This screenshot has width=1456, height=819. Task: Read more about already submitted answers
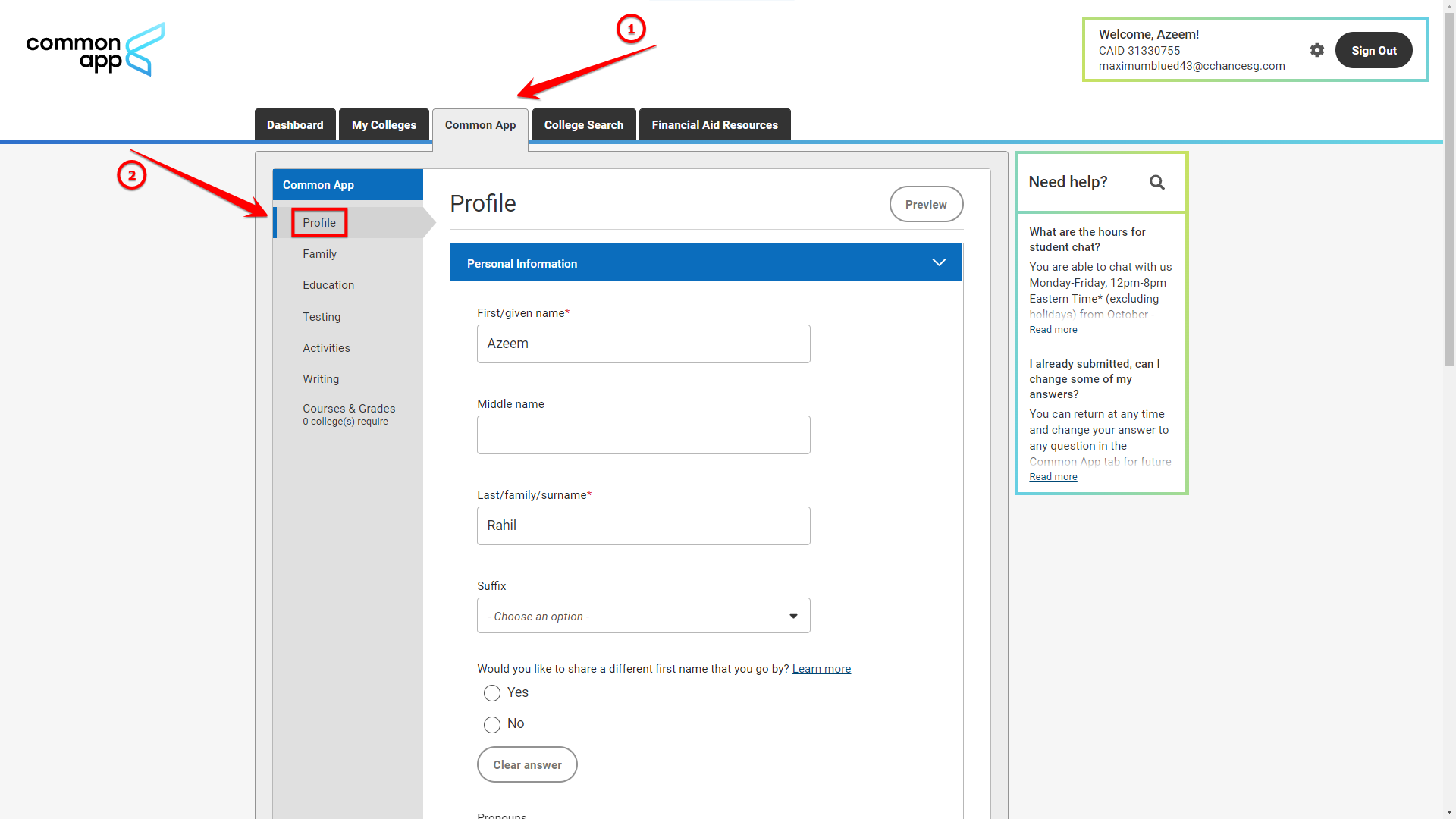[1052, 476]
